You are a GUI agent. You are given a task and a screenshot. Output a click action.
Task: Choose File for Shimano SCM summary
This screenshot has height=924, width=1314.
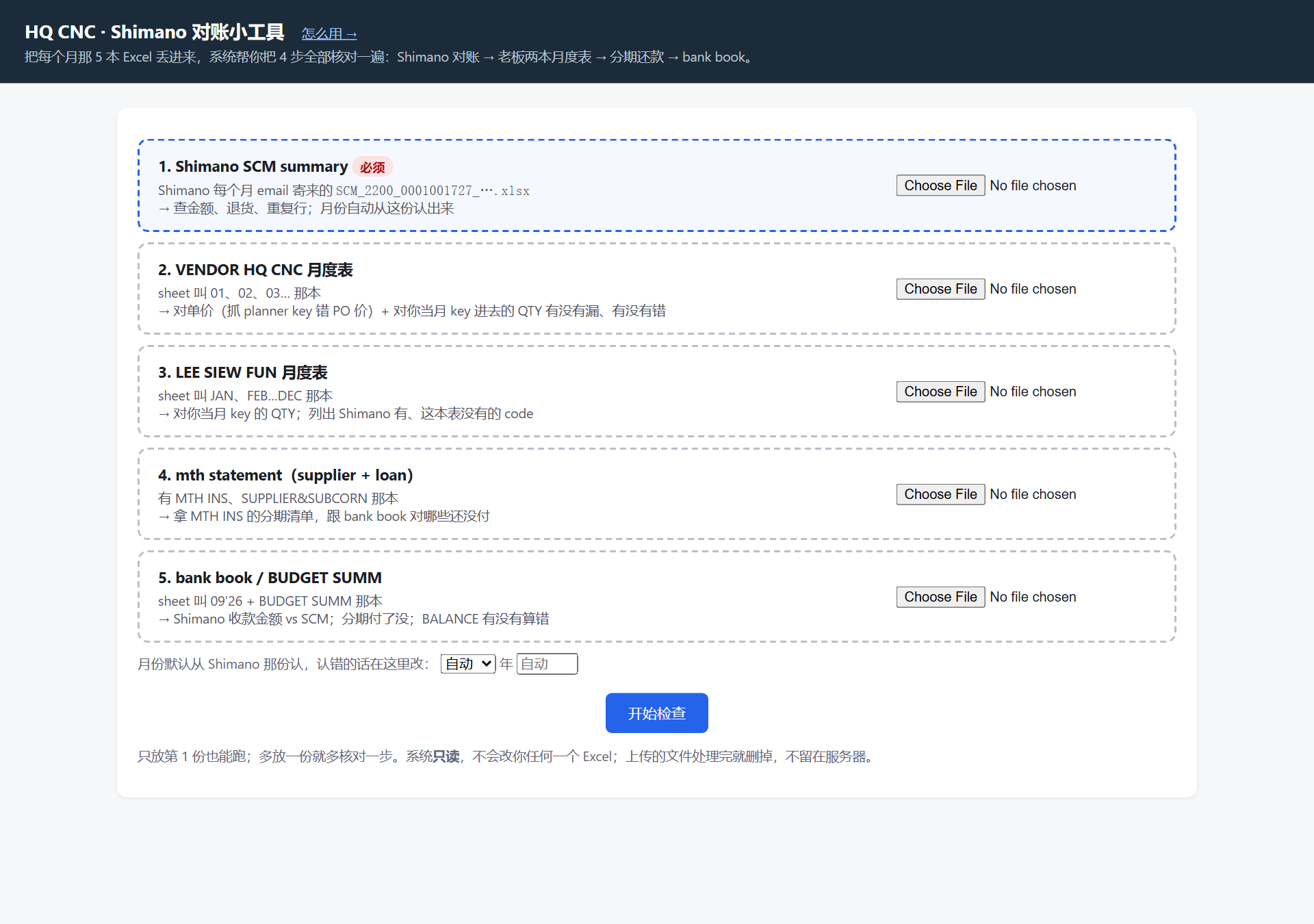click(940, 185)
